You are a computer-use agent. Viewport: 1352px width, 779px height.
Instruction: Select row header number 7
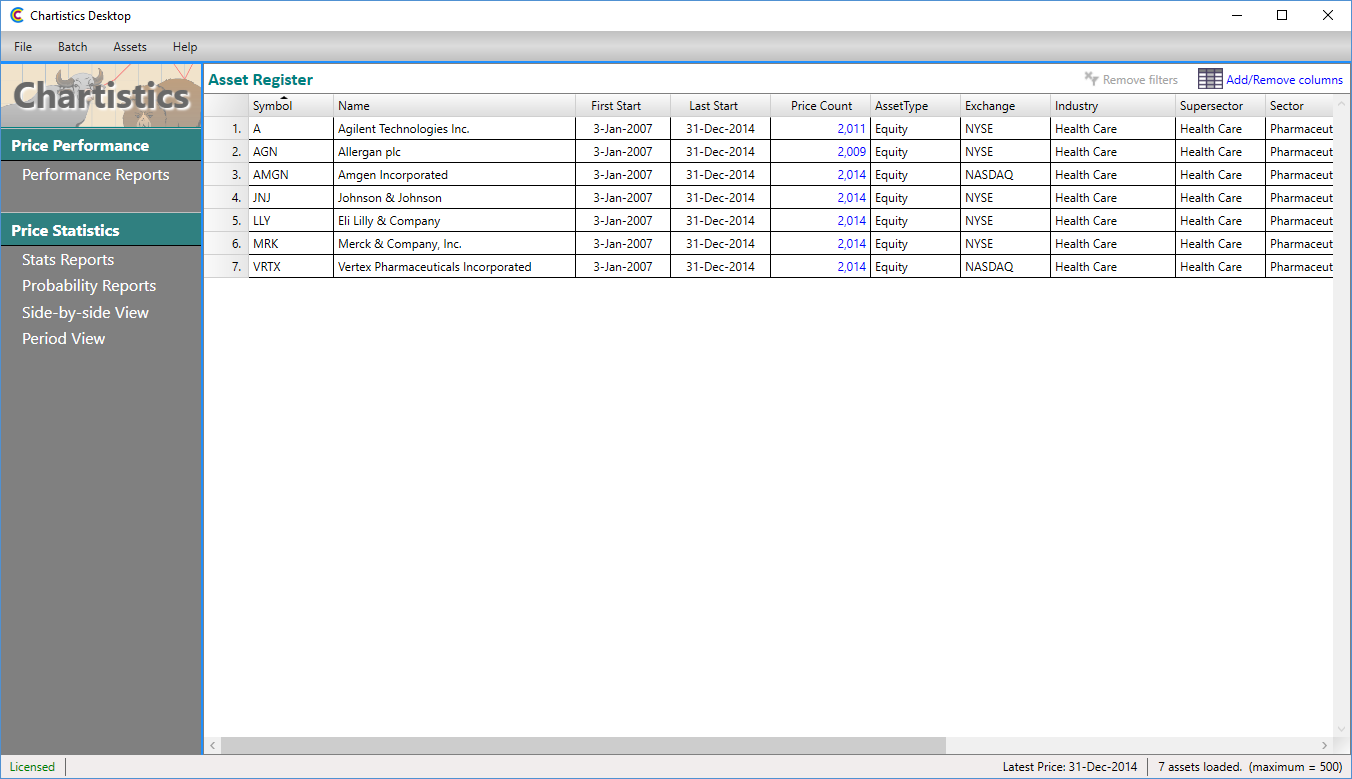click(x=227, y=267)
